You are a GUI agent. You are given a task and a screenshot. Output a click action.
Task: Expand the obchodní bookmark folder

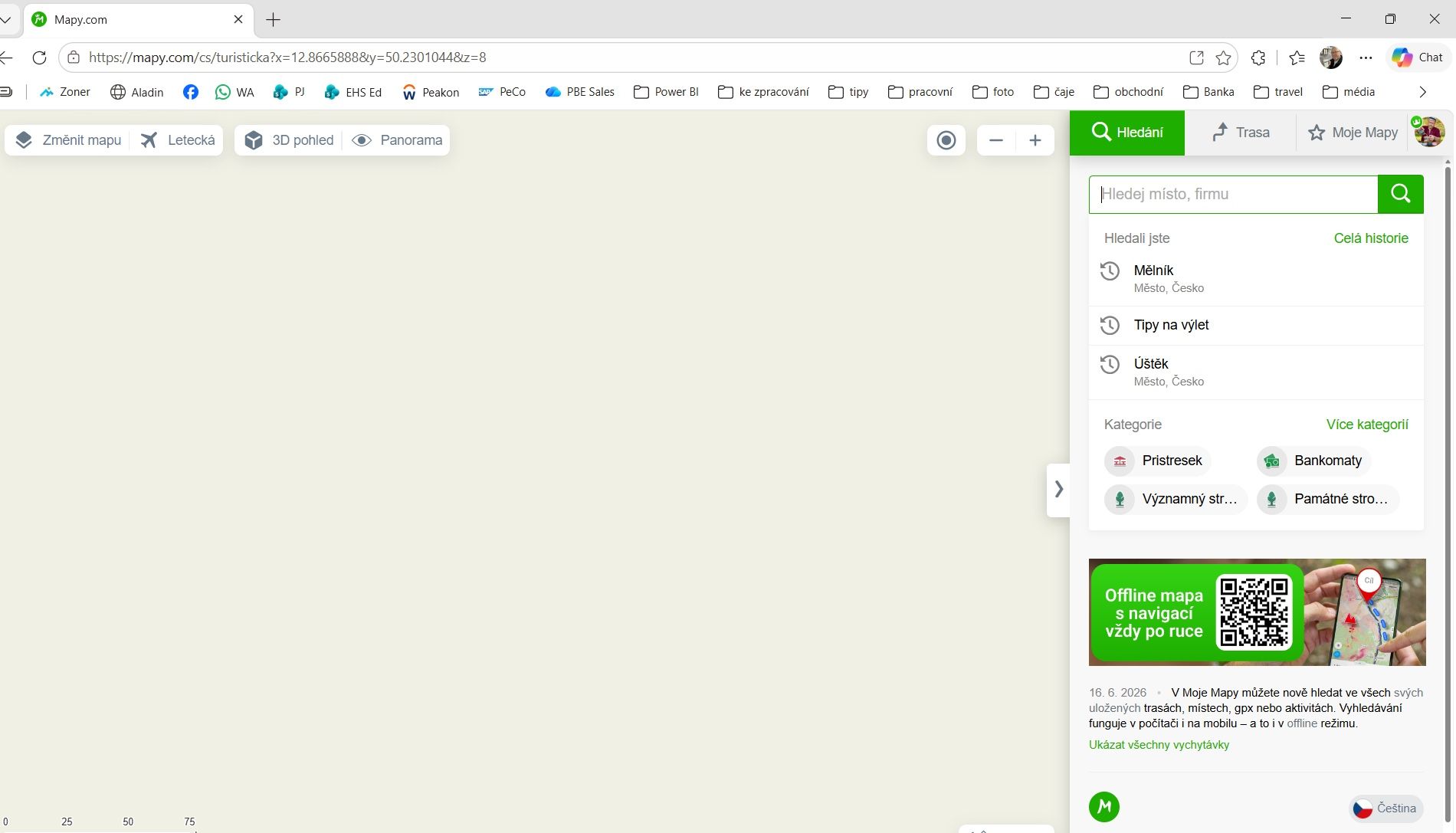tap(1128, 92)
